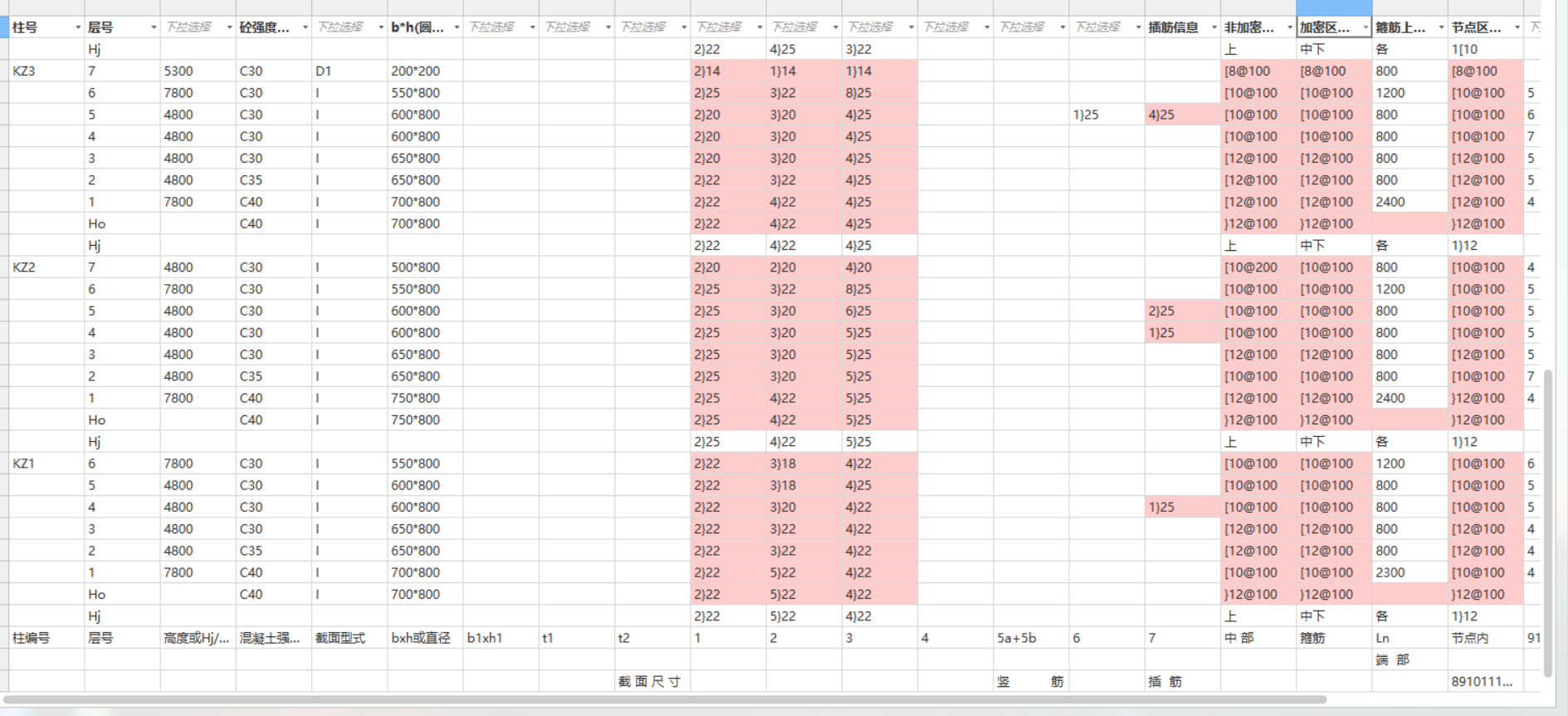Screen dimensions: 1568x716
Task: Open the 加密区... header dropdown
Action: click(x=1365, y=27)
